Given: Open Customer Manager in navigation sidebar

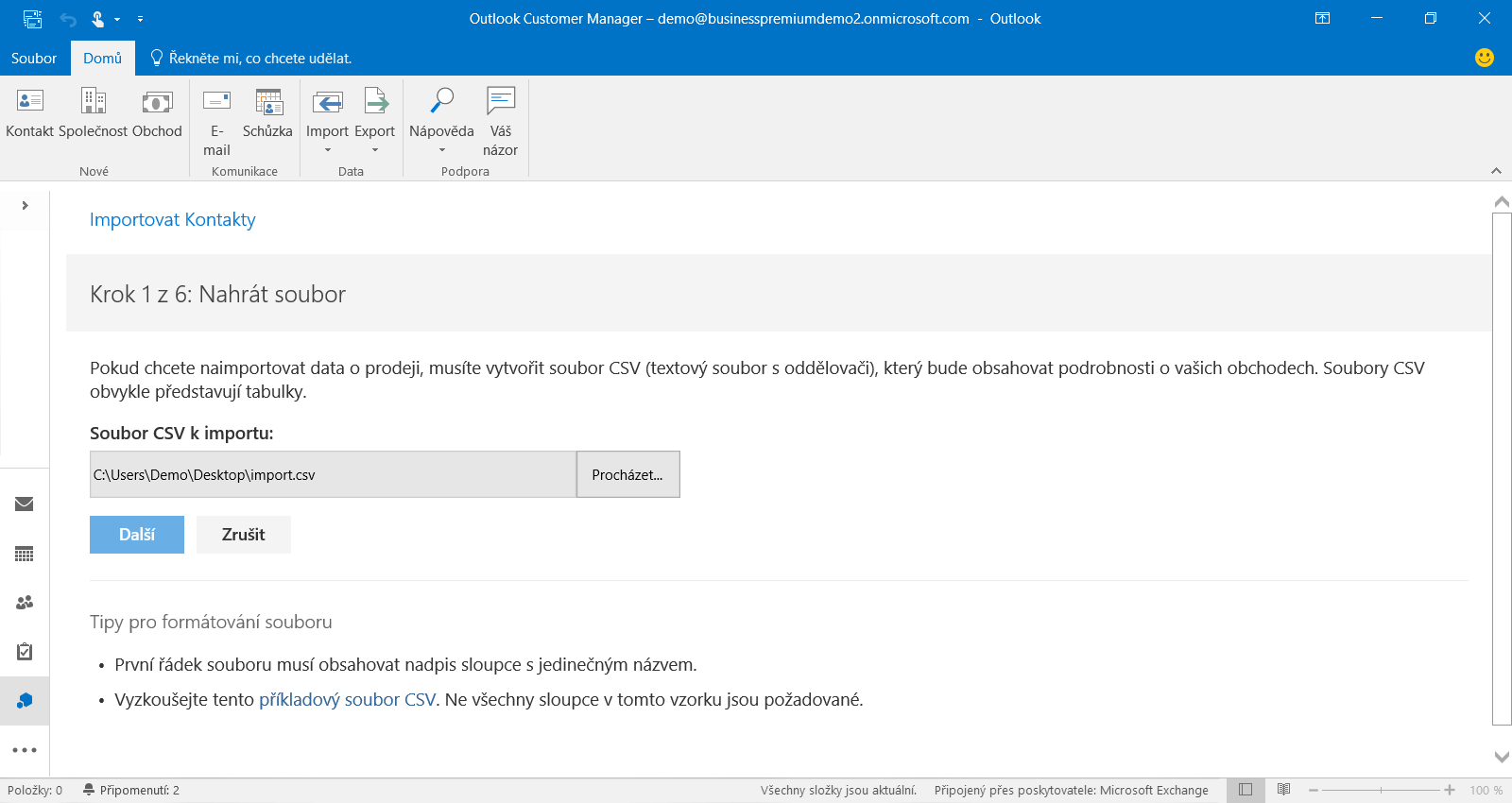Looking at the screenshot, I should point(25,700).
